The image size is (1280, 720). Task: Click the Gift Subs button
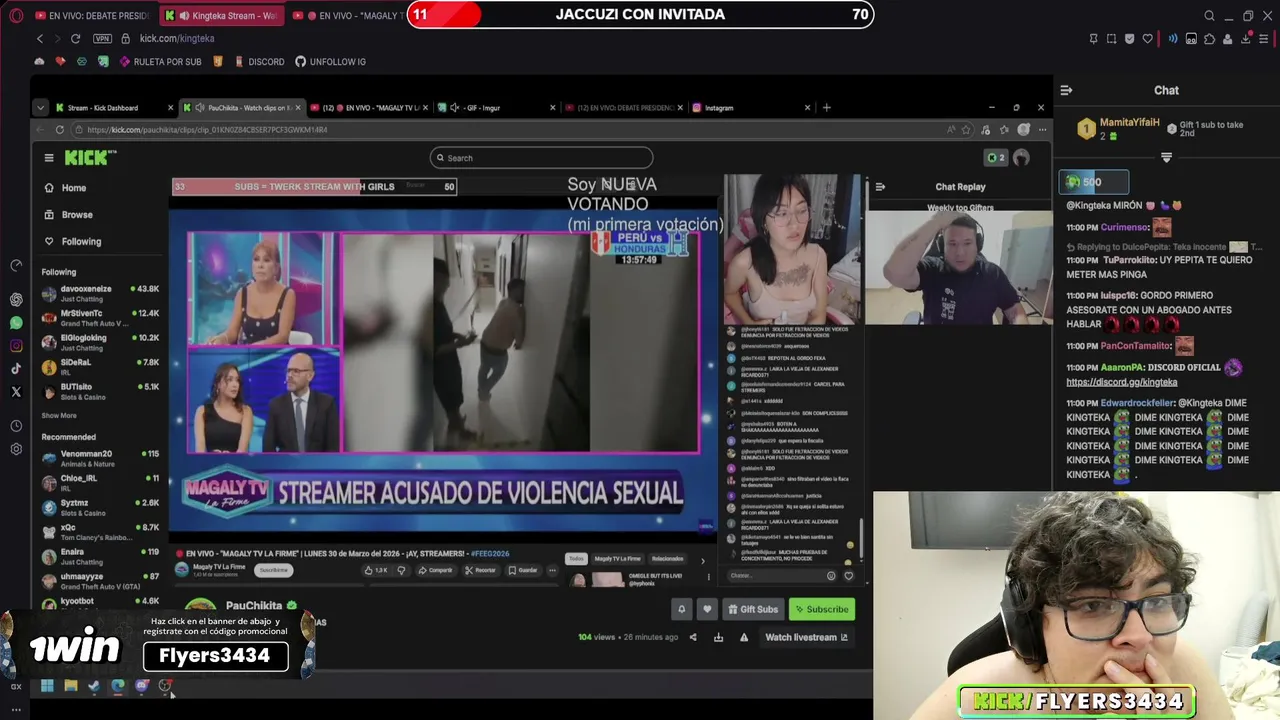click(x=753, y=609)
